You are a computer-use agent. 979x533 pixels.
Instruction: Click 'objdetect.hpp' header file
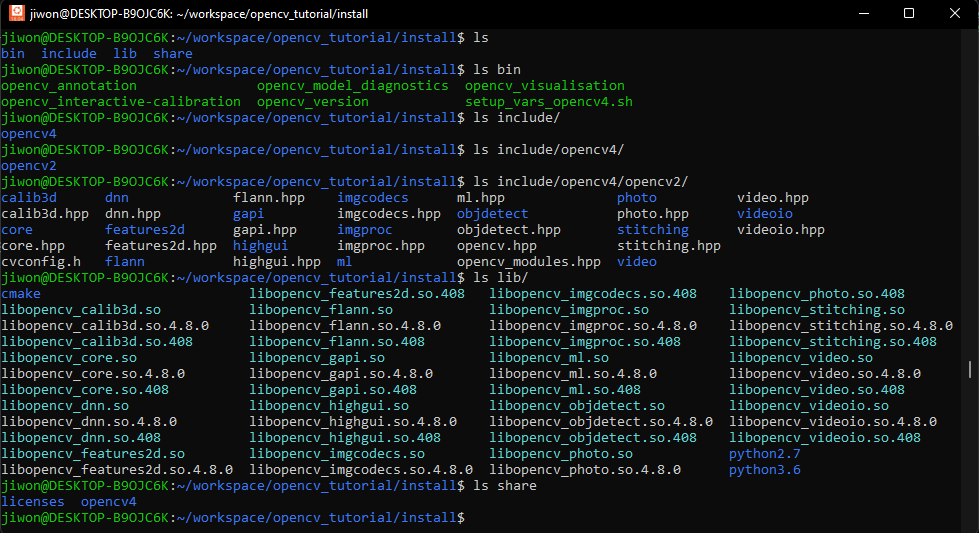[x=509, y=230]
